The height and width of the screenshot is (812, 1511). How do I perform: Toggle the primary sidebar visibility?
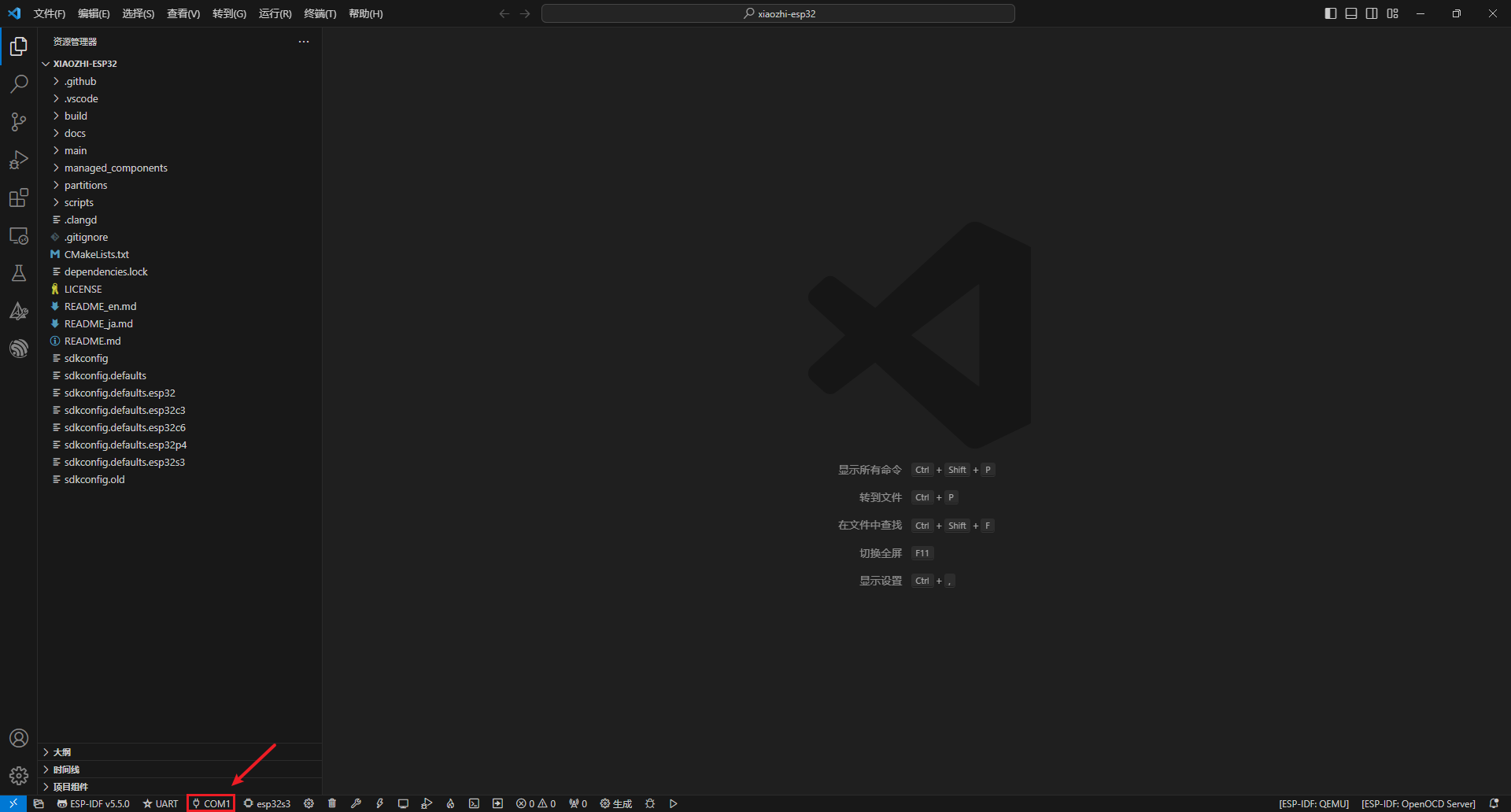click(x=1330, y=13)
